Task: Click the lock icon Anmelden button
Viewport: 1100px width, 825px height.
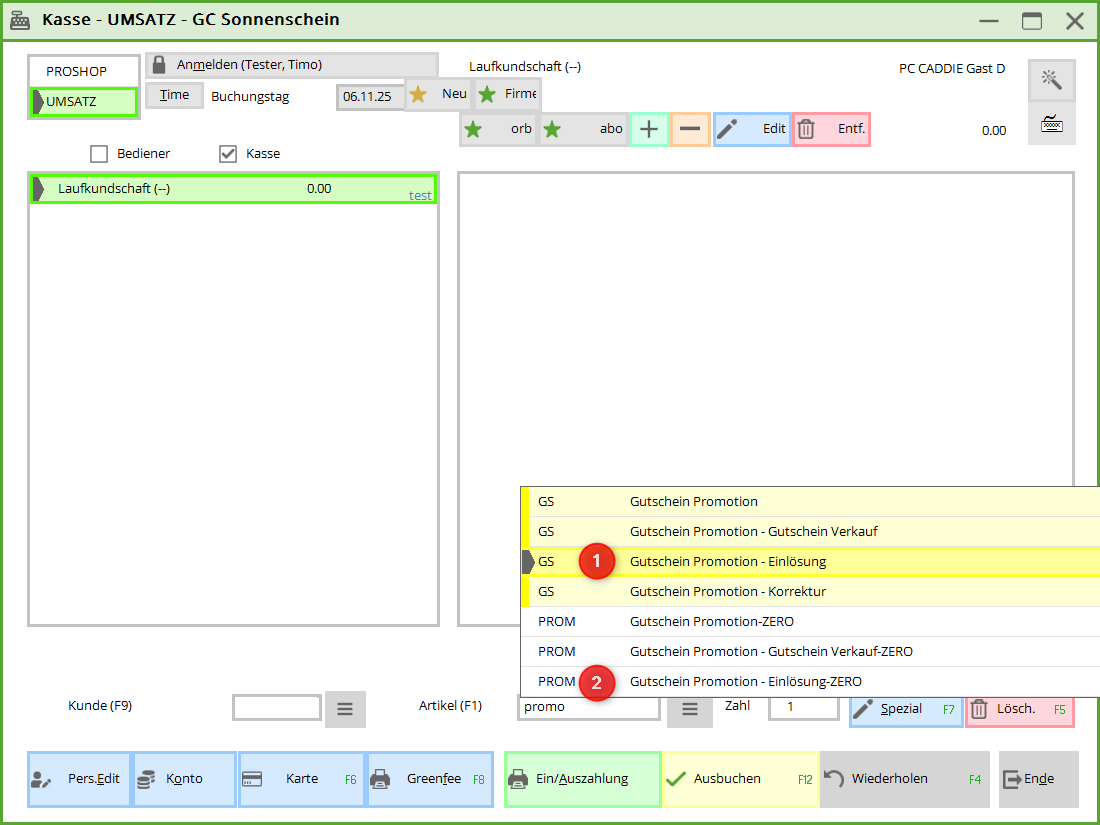Action: click(291, 65)
